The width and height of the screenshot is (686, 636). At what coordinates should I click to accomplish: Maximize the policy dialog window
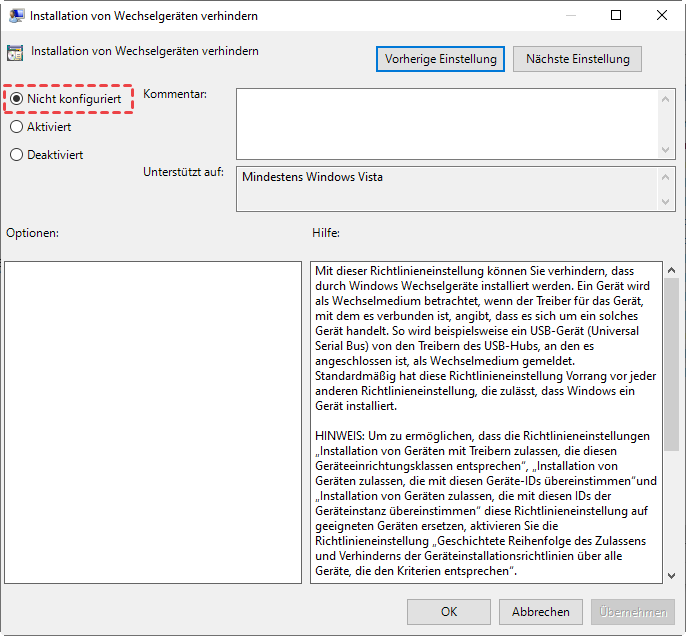pyautogui.click(x=616, y=15)
